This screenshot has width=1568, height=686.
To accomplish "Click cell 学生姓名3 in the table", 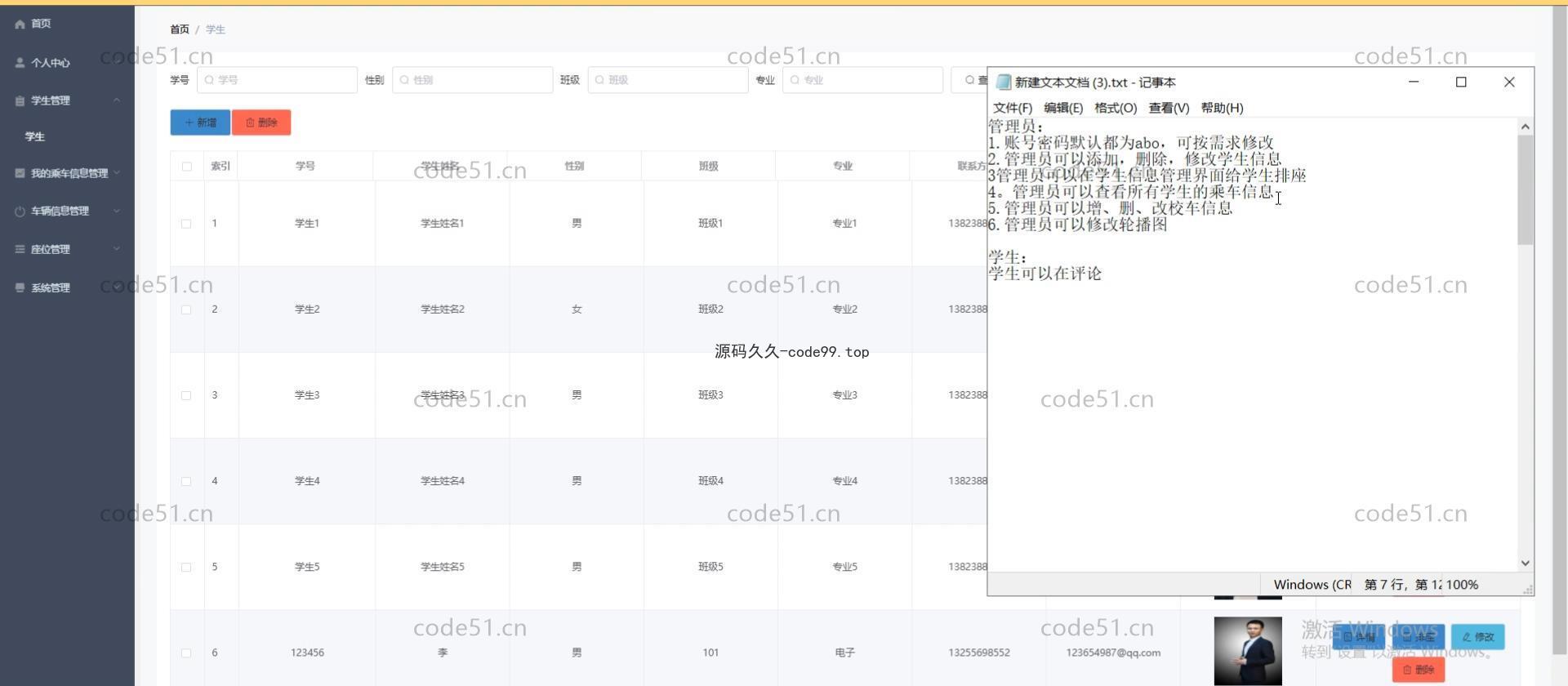I will (x=443, y=395).
